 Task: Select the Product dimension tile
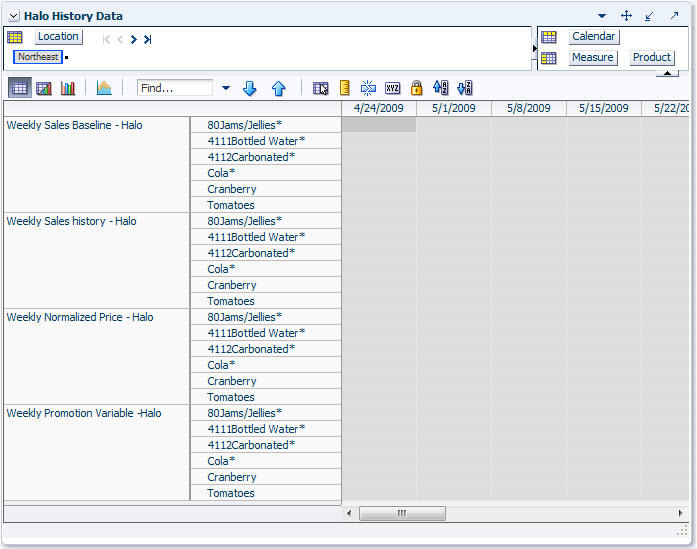[652, 58]
